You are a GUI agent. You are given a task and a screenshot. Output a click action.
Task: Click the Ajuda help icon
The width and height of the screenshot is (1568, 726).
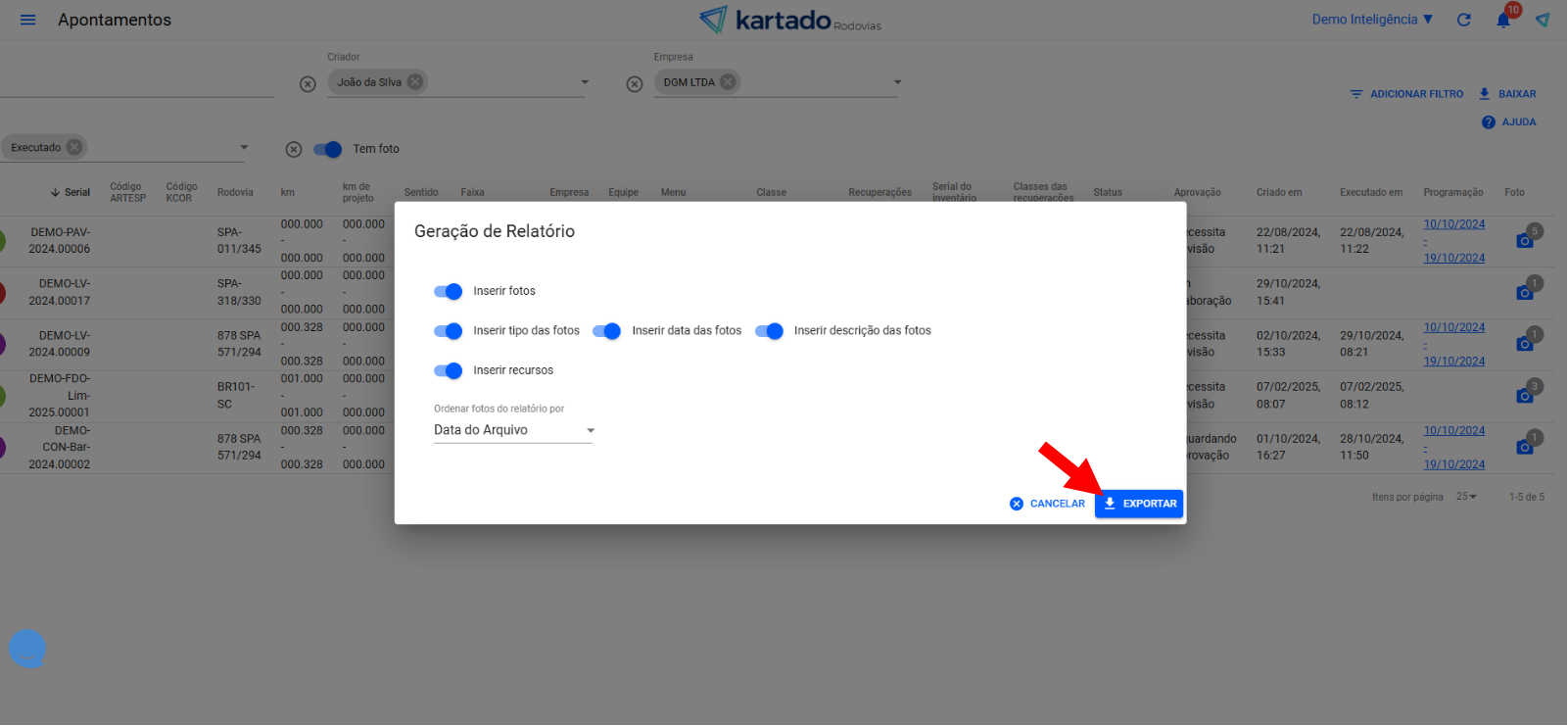(1488, 122)
